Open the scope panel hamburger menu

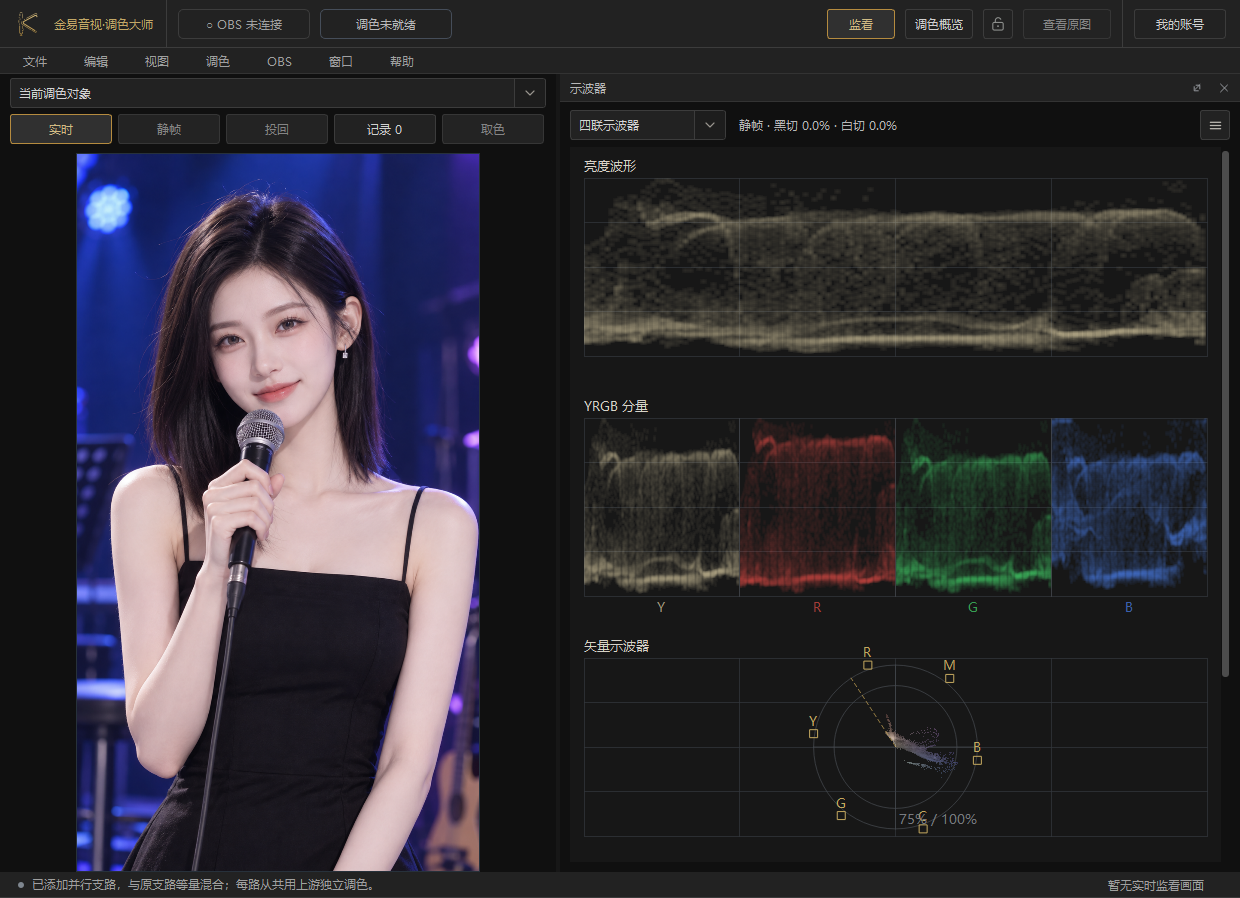pyautogui.click(x=1215, y=125)
